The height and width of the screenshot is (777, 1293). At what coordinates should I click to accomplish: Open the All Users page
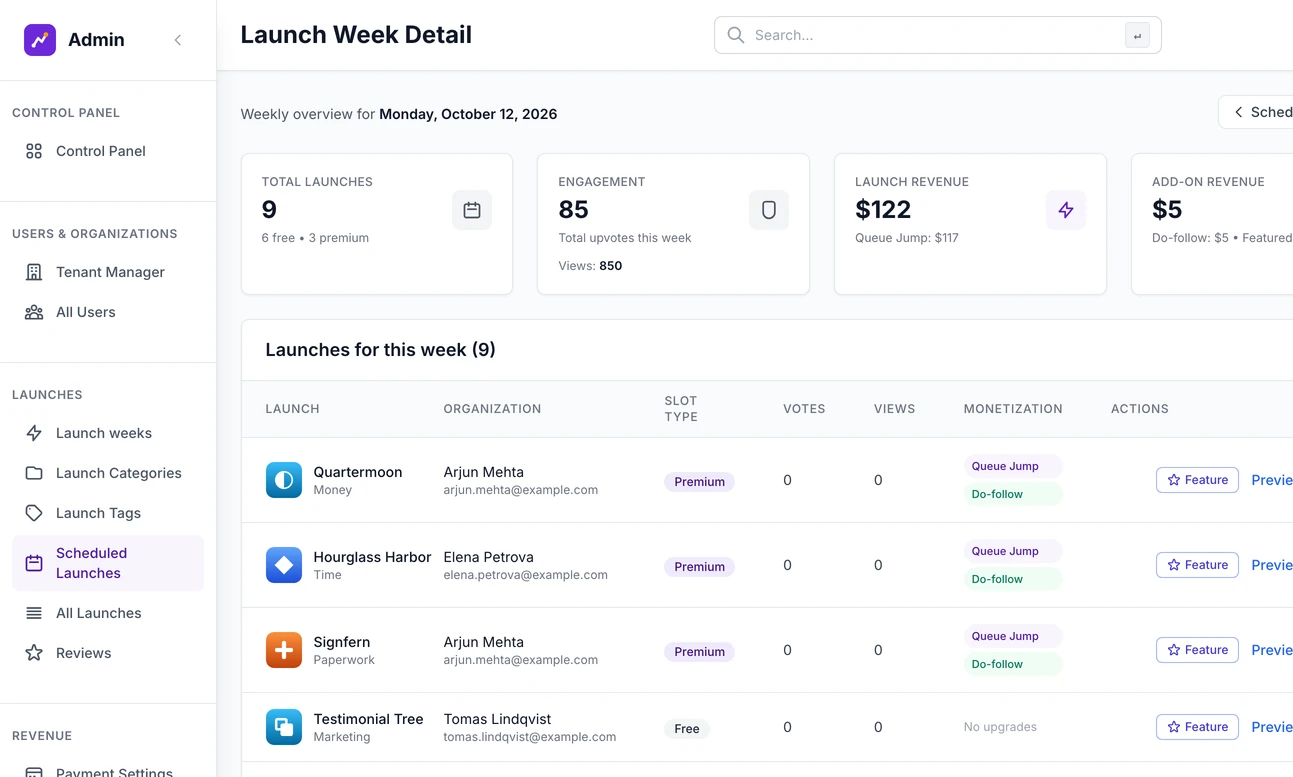[x=108, y=312]
